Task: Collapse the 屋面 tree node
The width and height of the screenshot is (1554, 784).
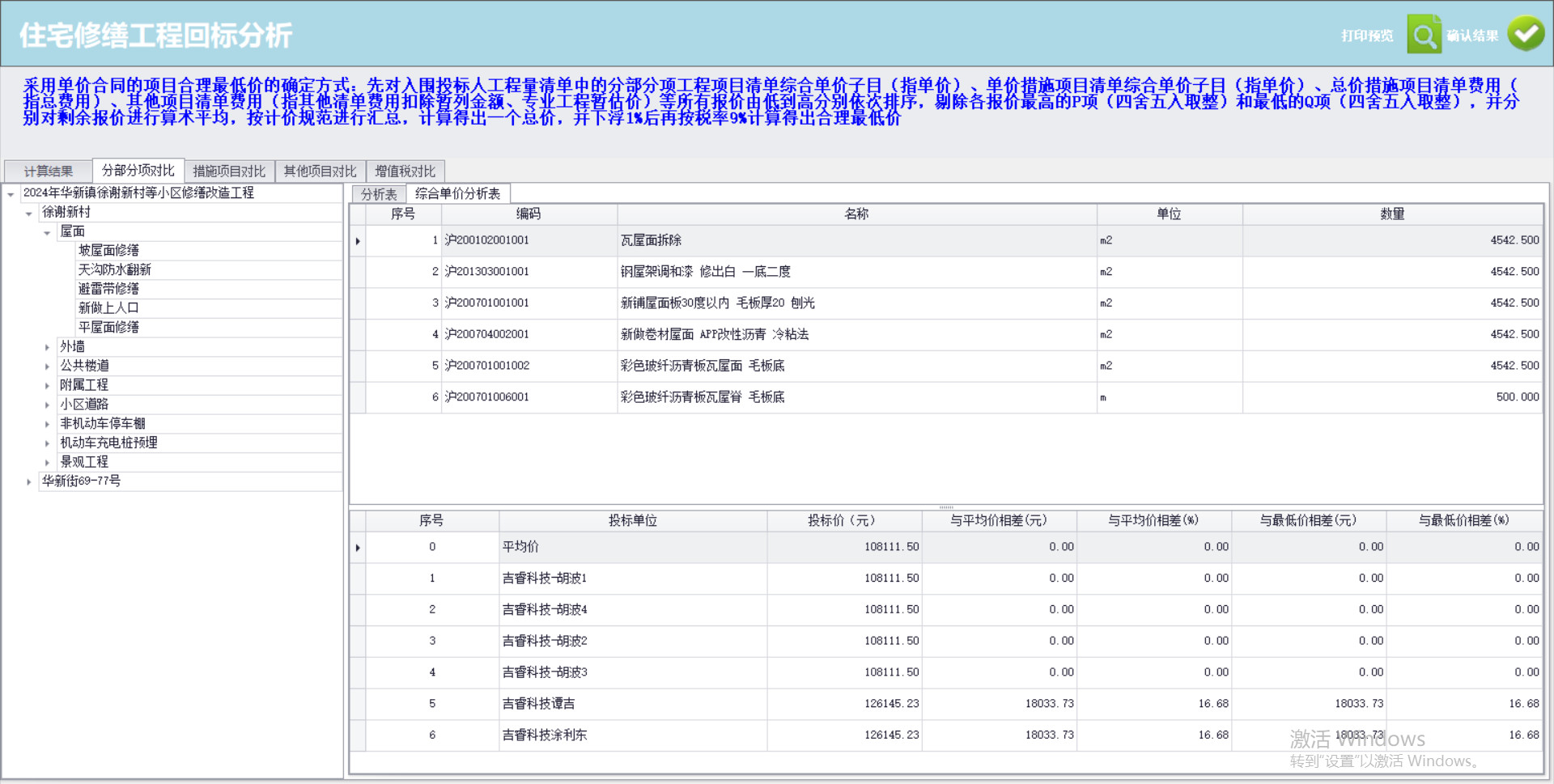Action: [47, 233]
